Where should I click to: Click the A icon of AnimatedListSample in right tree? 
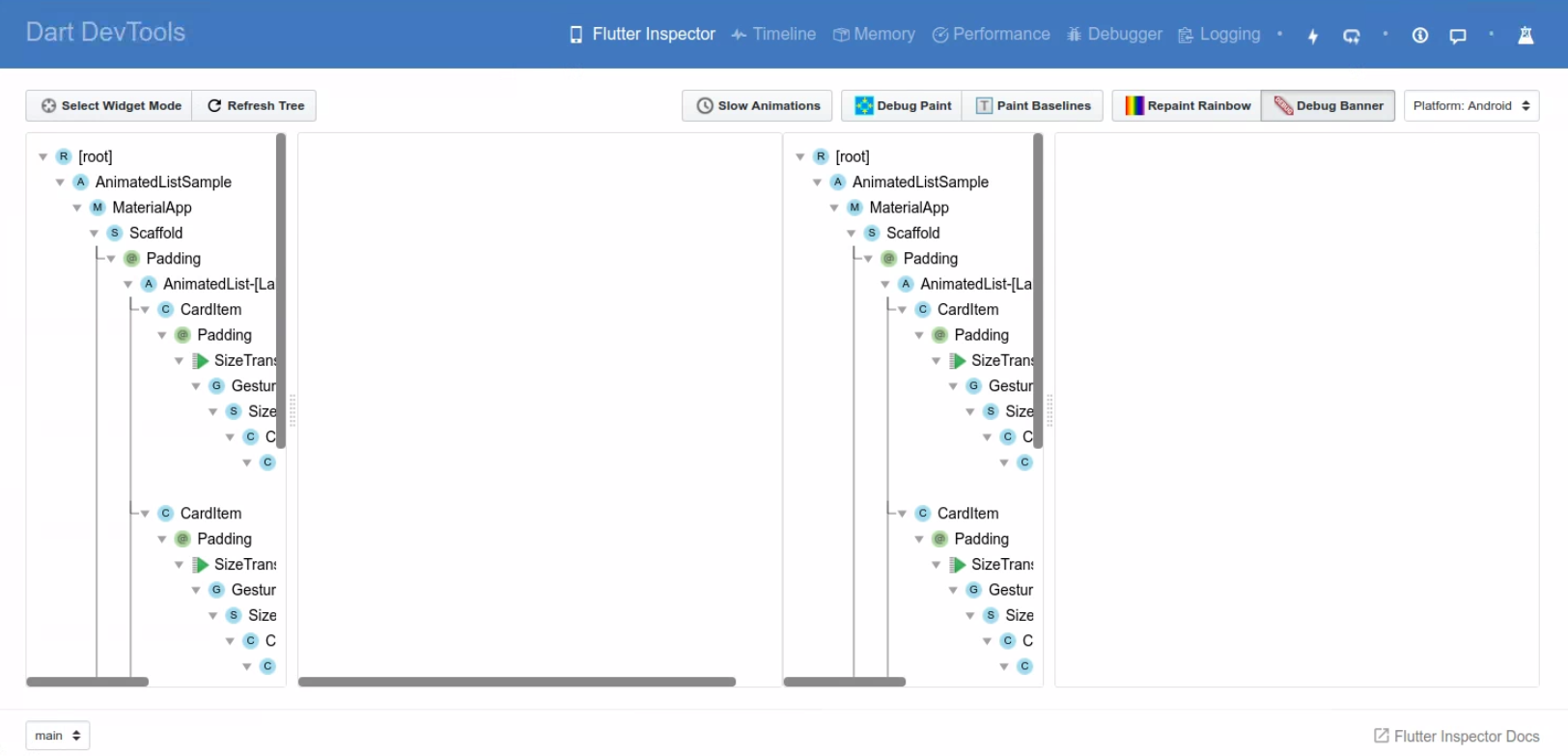[838, 182]
